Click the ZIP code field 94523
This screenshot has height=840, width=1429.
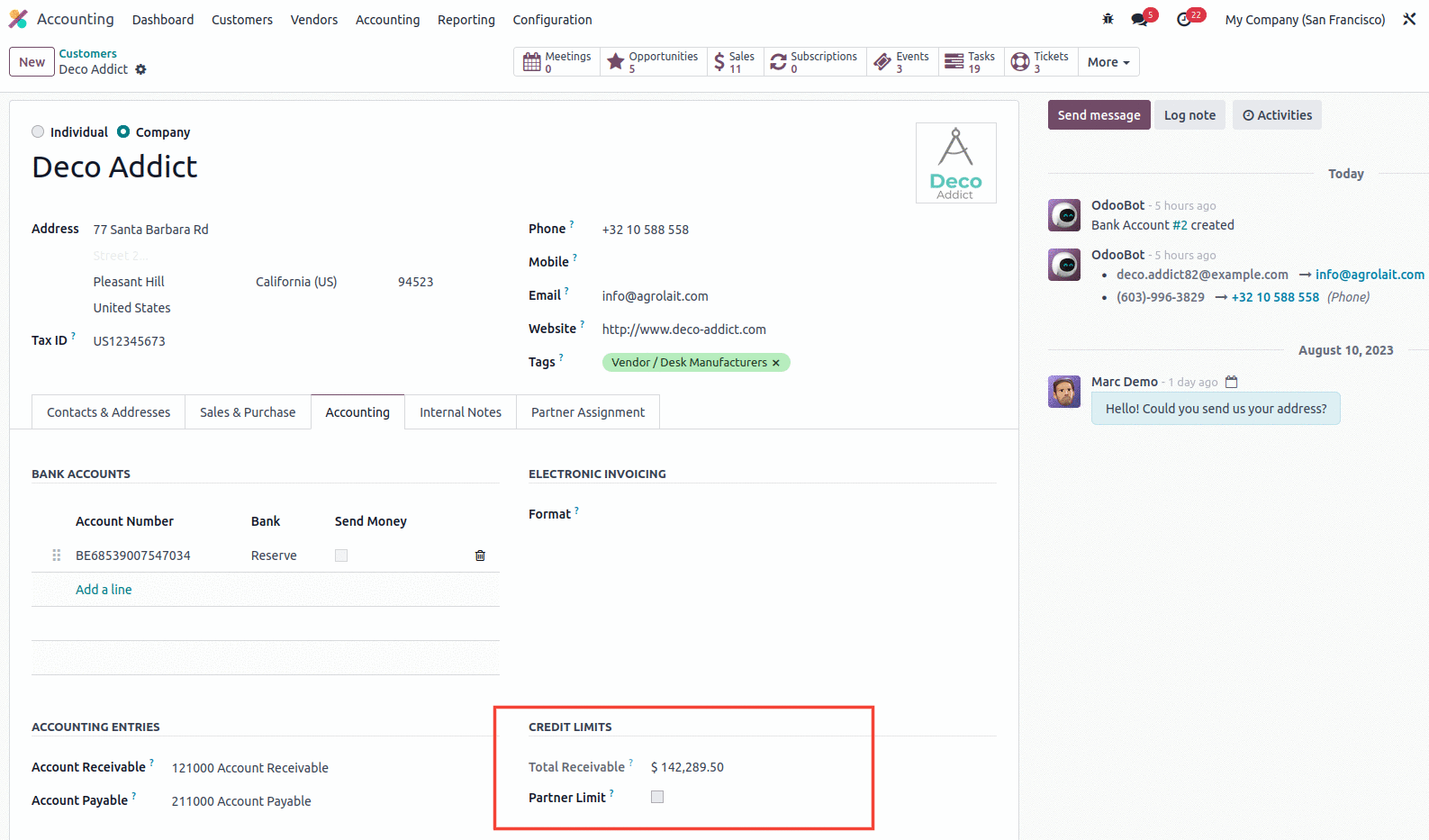[x=416, y=282]
